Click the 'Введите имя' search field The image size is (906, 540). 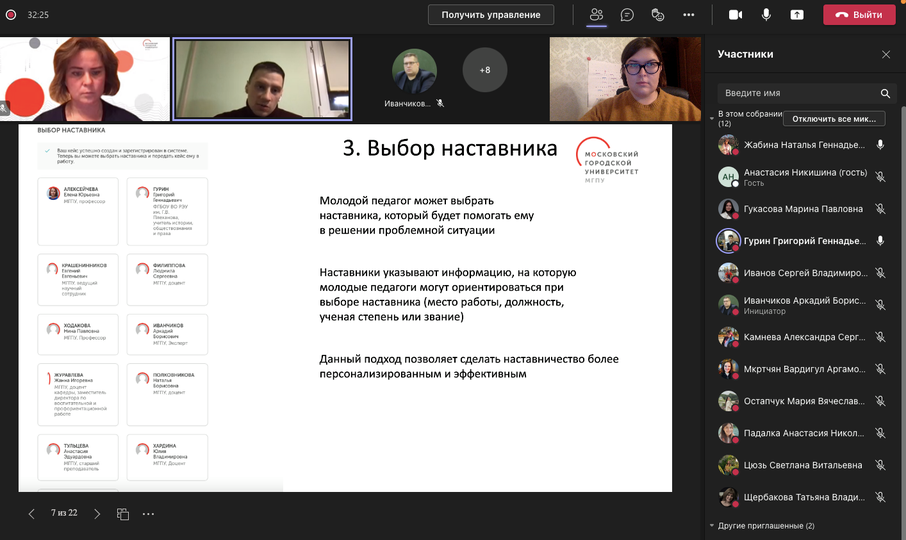click(795, 93)
